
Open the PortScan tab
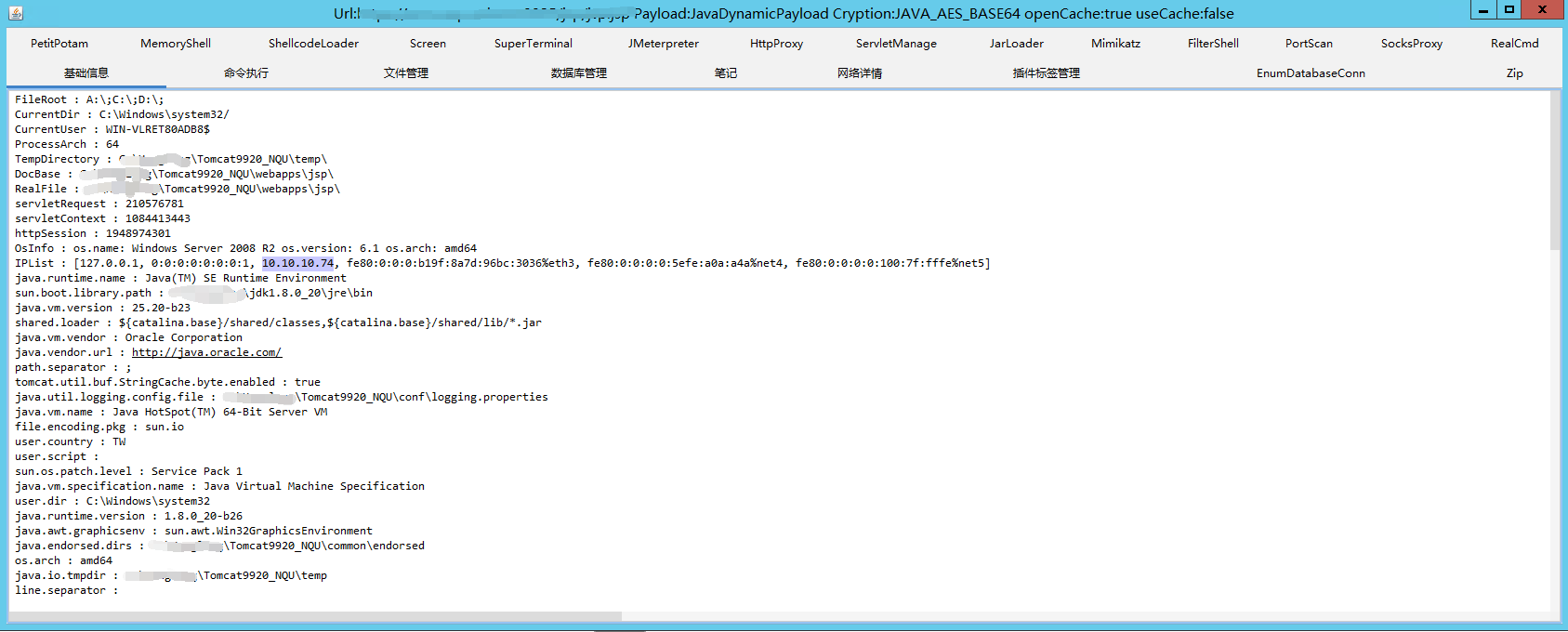tap(1309, 44)
